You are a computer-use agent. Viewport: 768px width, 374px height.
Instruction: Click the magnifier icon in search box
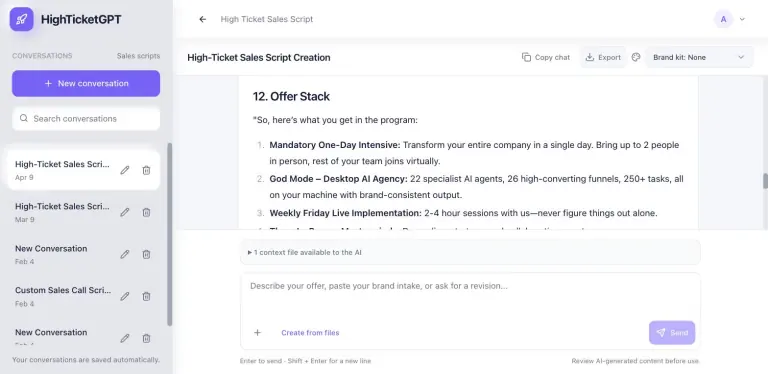[x=24, y=118]
